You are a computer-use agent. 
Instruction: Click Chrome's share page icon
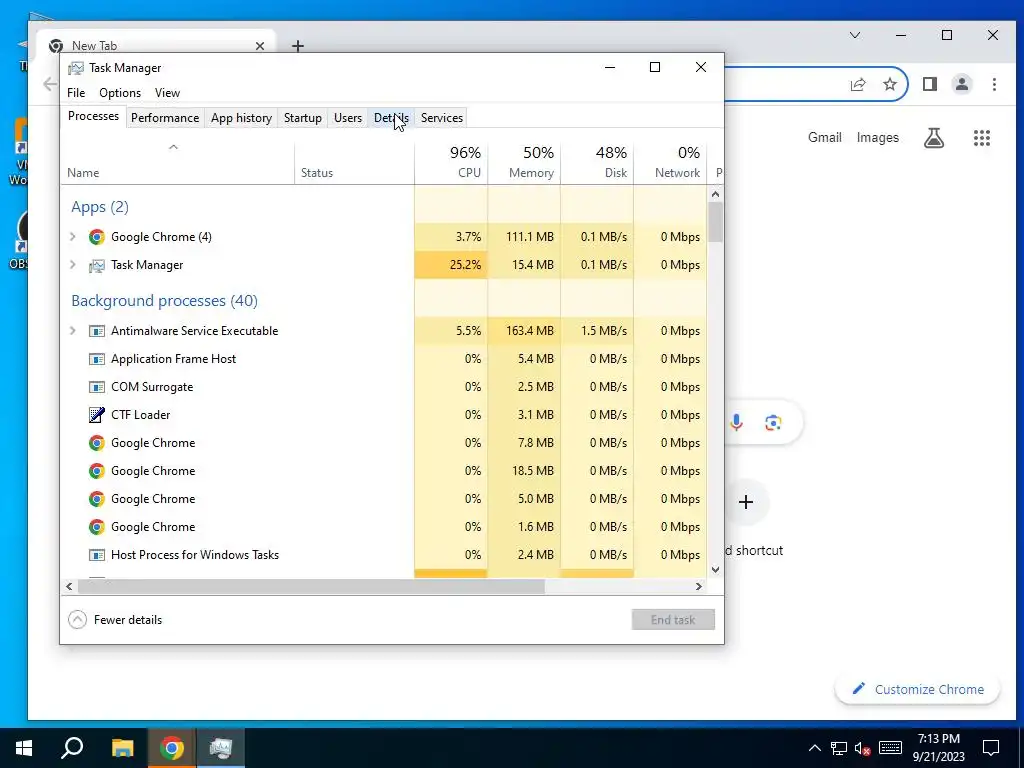[857, 84]
